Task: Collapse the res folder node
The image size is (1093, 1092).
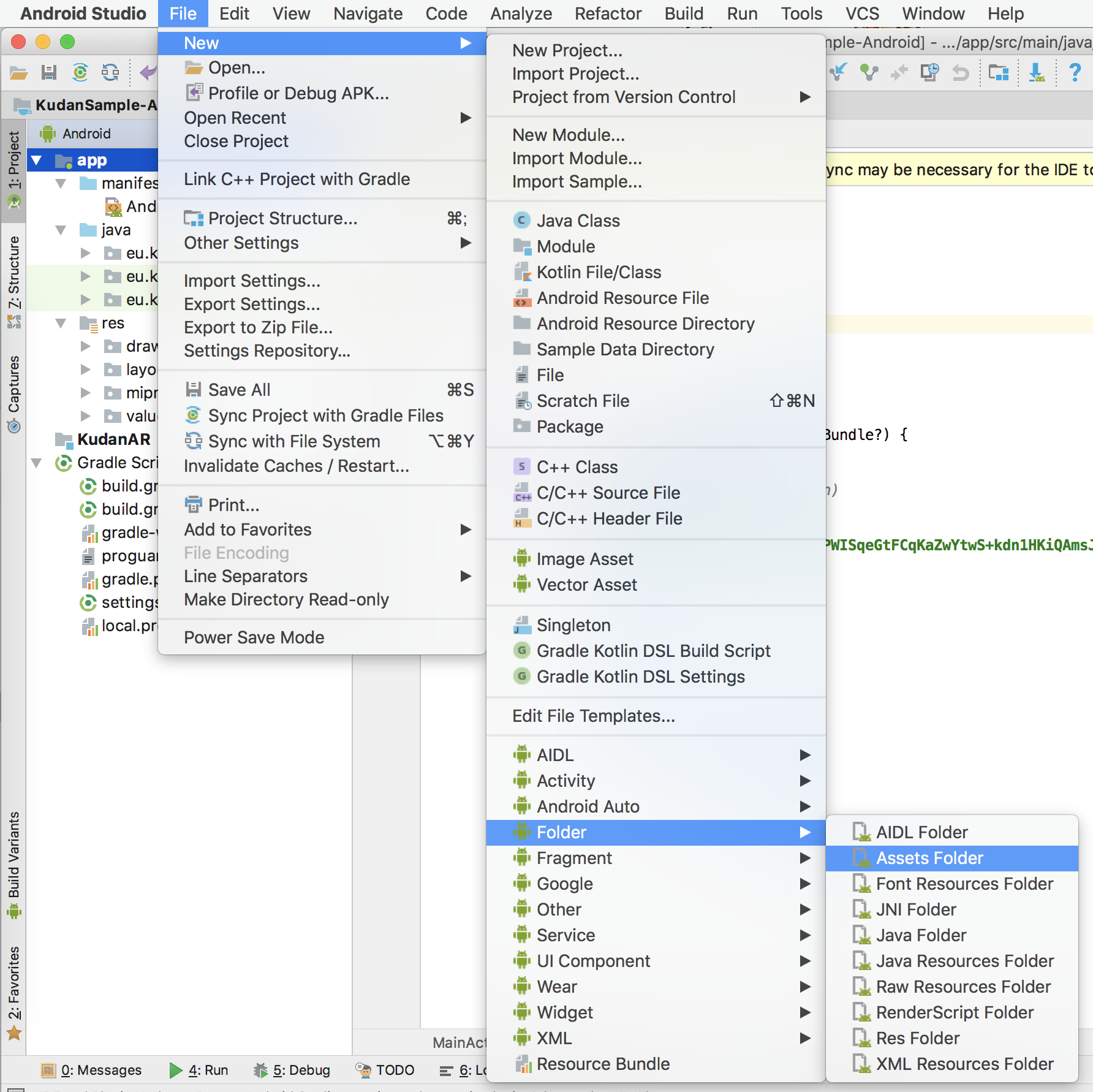Action: coord(61,323)
